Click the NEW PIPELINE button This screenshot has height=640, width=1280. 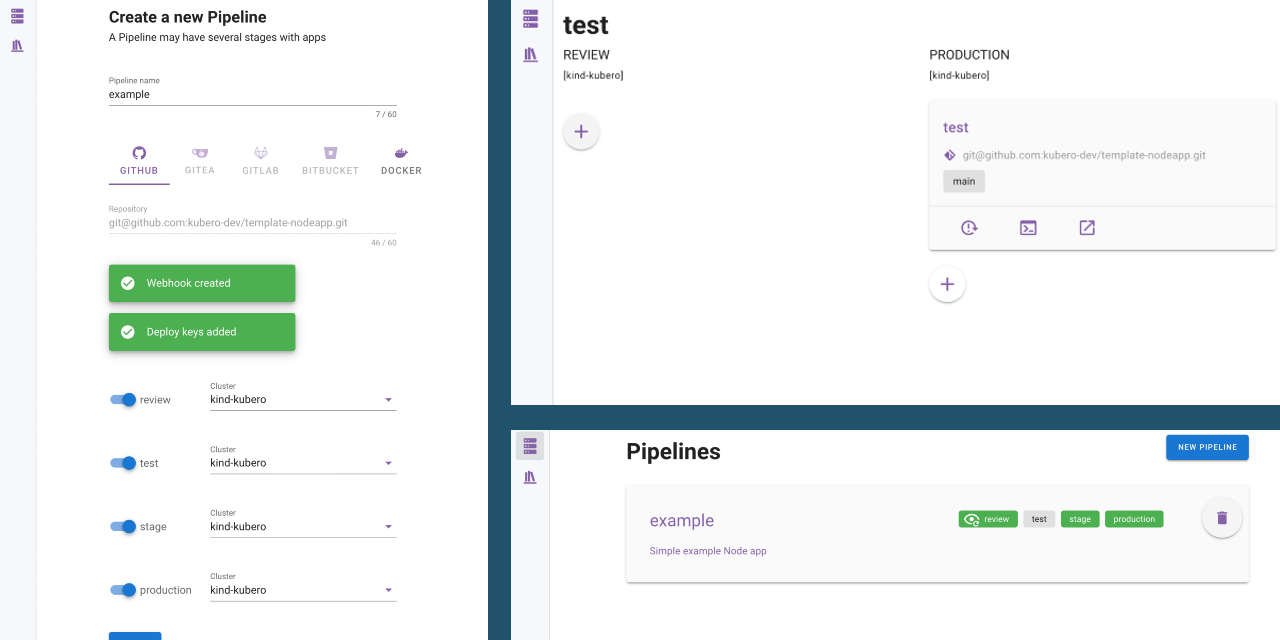coord(1207,447)
